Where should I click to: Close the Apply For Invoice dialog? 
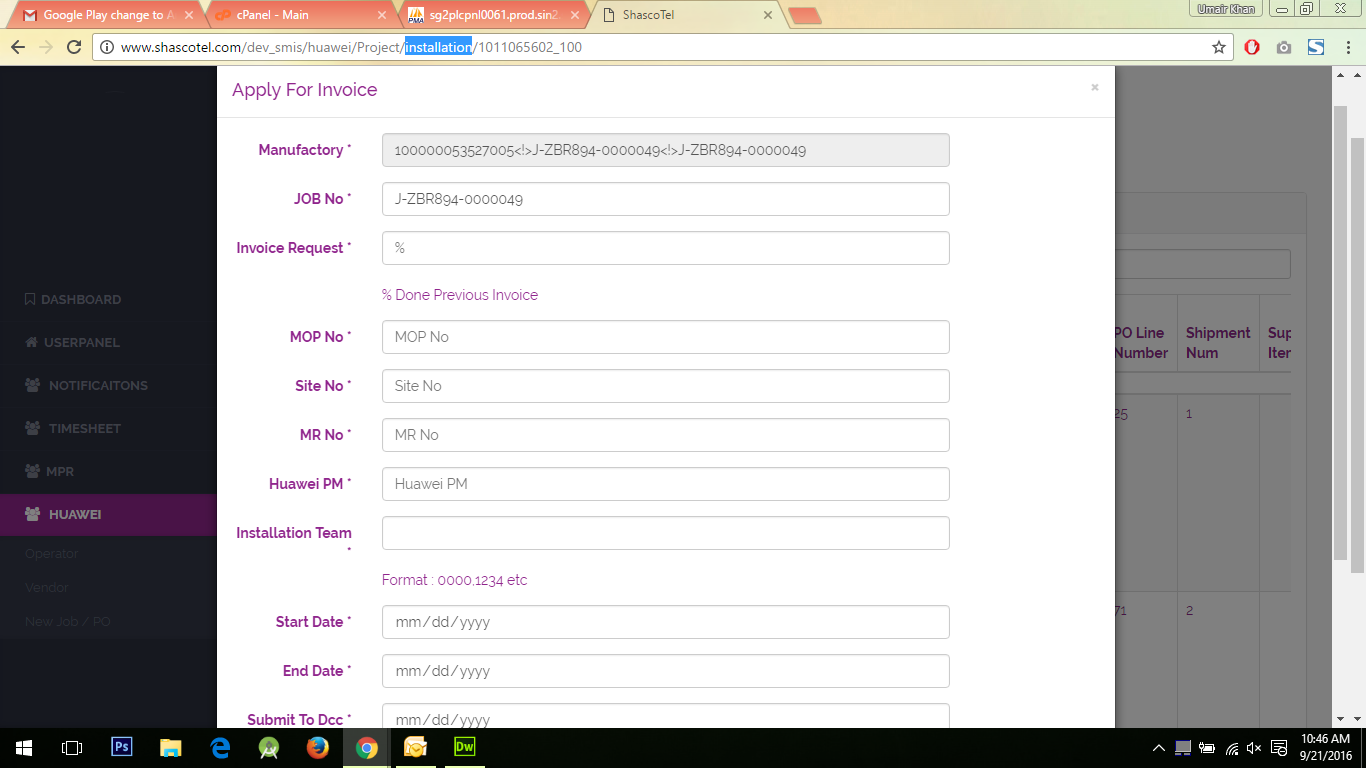point(1094,88)
